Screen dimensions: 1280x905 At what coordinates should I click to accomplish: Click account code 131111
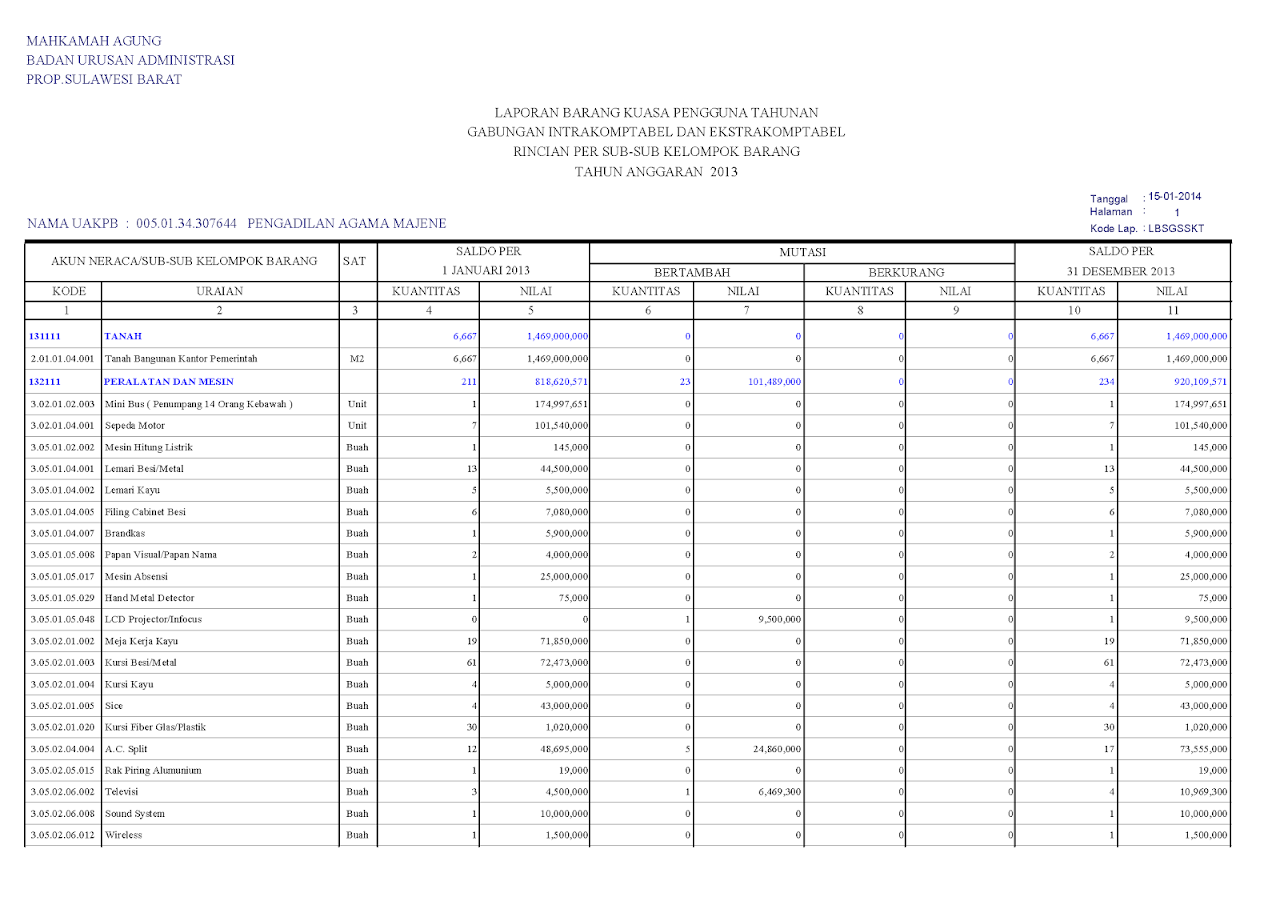[x=46, y=337]
